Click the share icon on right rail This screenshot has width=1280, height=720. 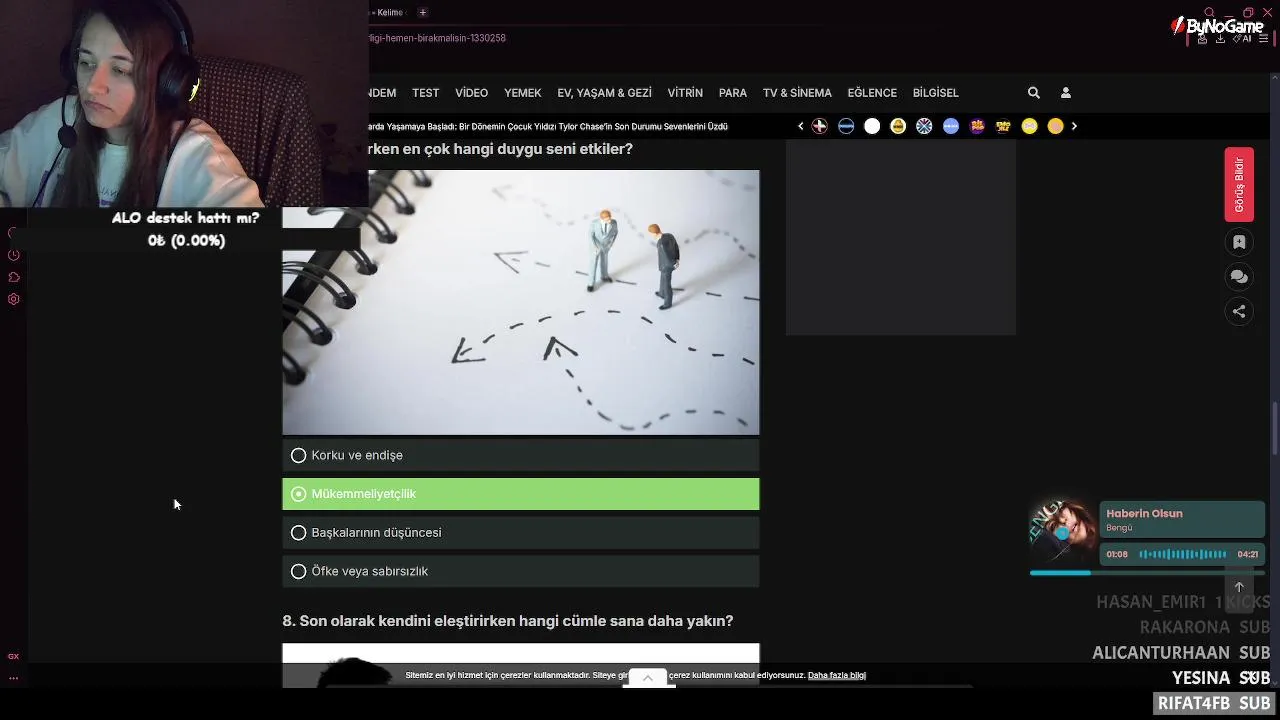[x=1239, y=311]
